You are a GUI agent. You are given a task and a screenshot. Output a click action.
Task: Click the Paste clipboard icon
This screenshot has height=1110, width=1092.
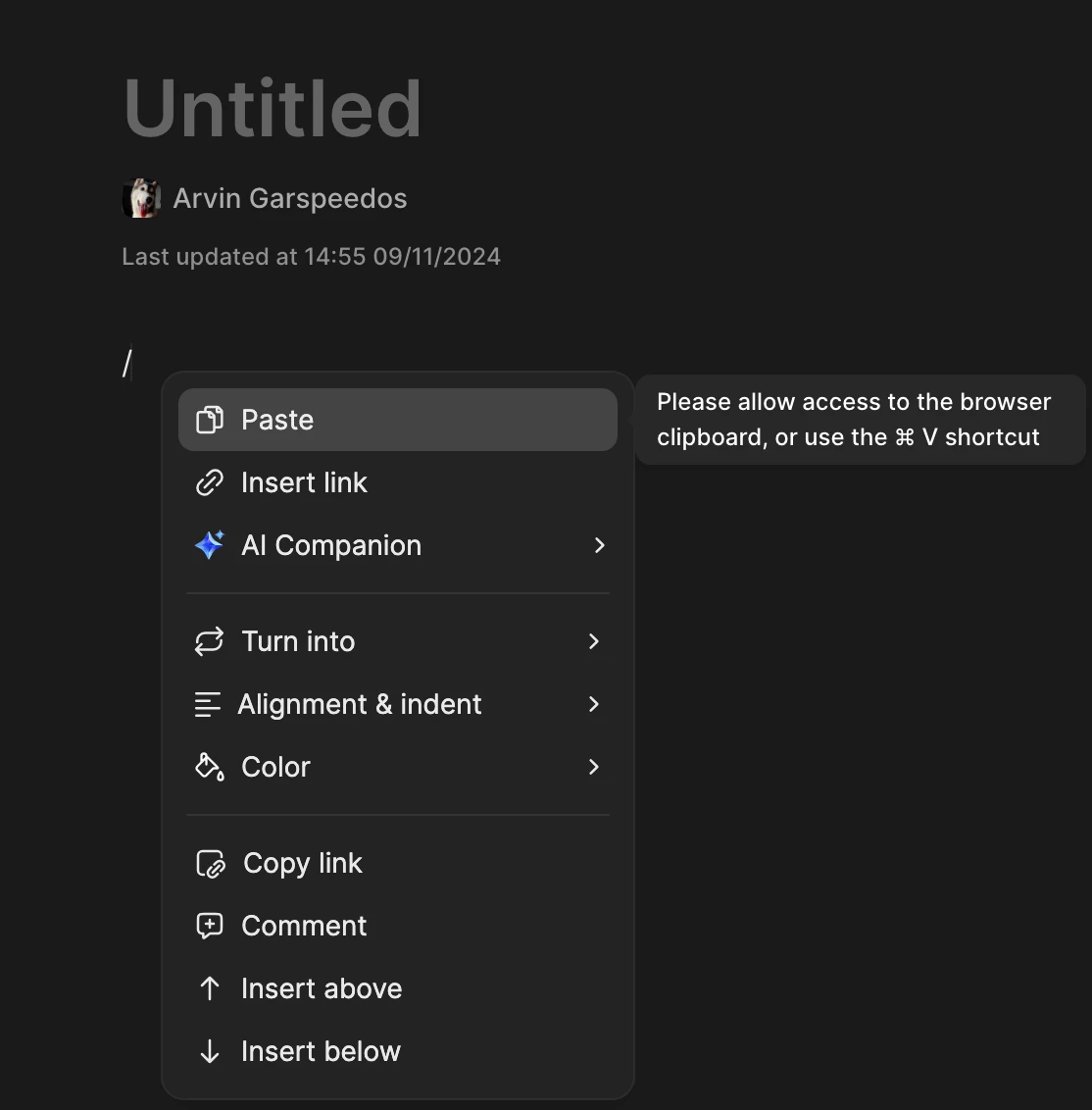click(209, 420)
